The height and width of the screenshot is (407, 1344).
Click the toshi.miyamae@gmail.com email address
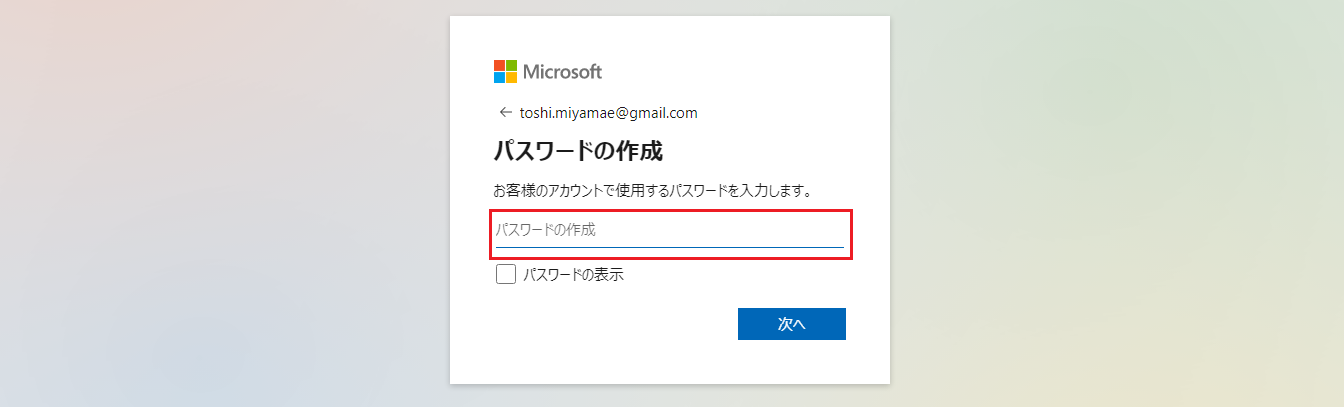[608, 113]
